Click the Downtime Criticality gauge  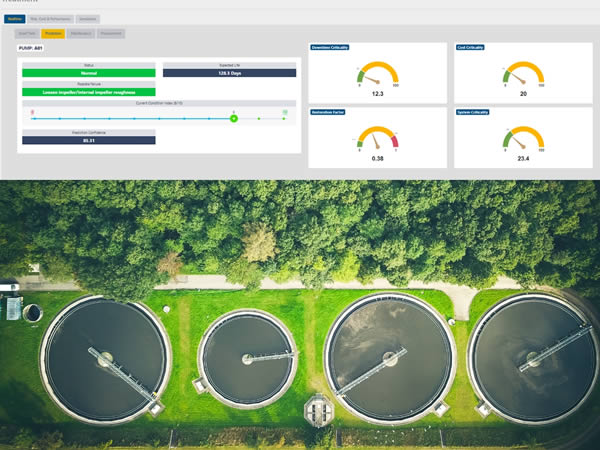(378, 73)
